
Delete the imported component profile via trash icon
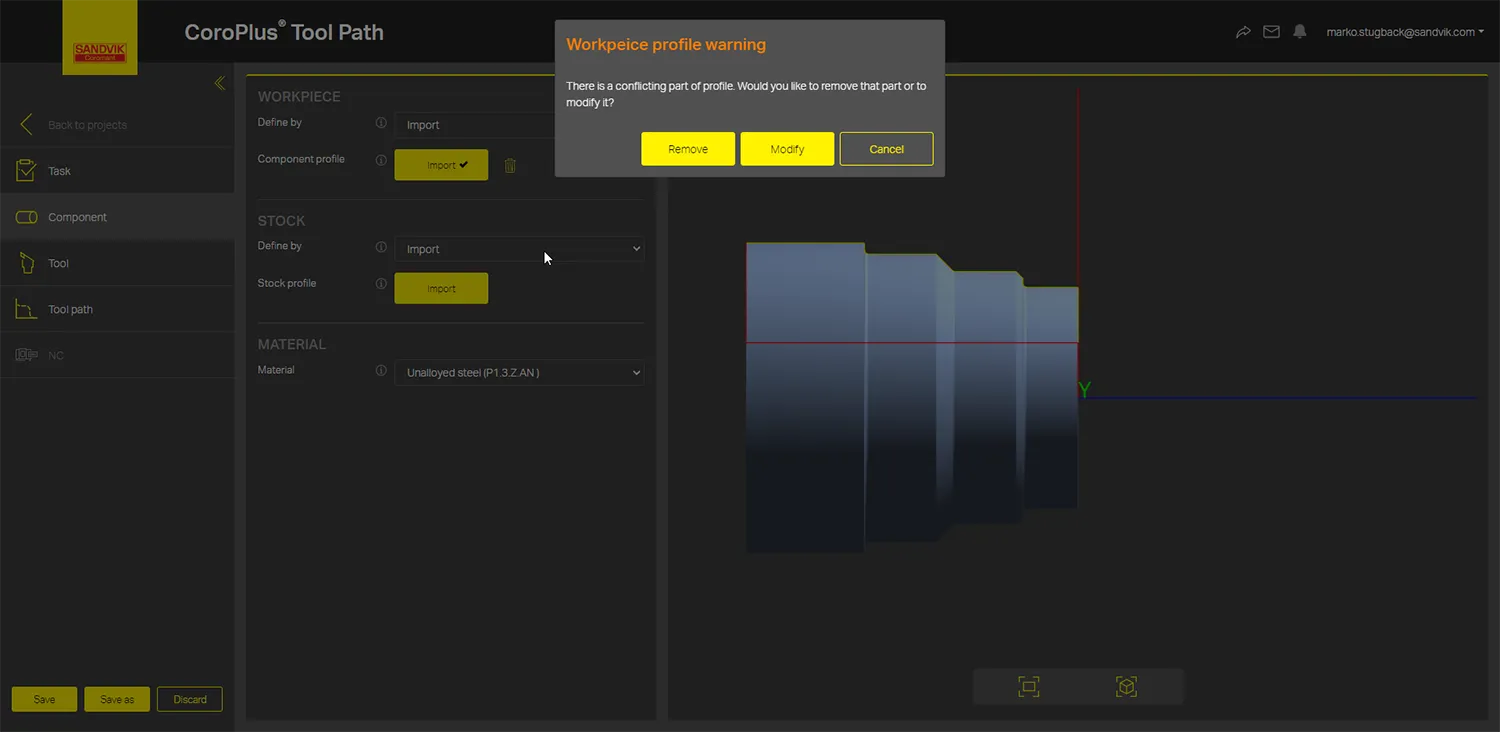[x=510, y=166]
